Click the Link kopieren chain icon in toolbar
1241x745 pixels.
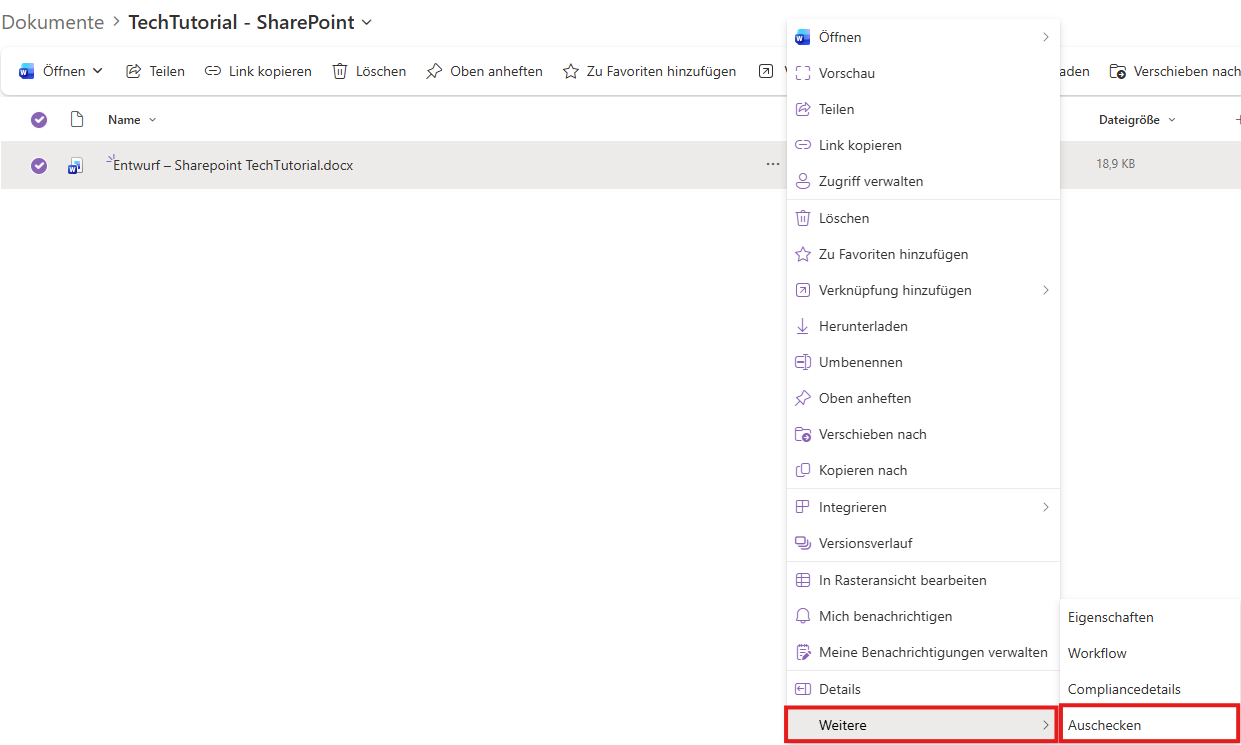coord(212,71)
